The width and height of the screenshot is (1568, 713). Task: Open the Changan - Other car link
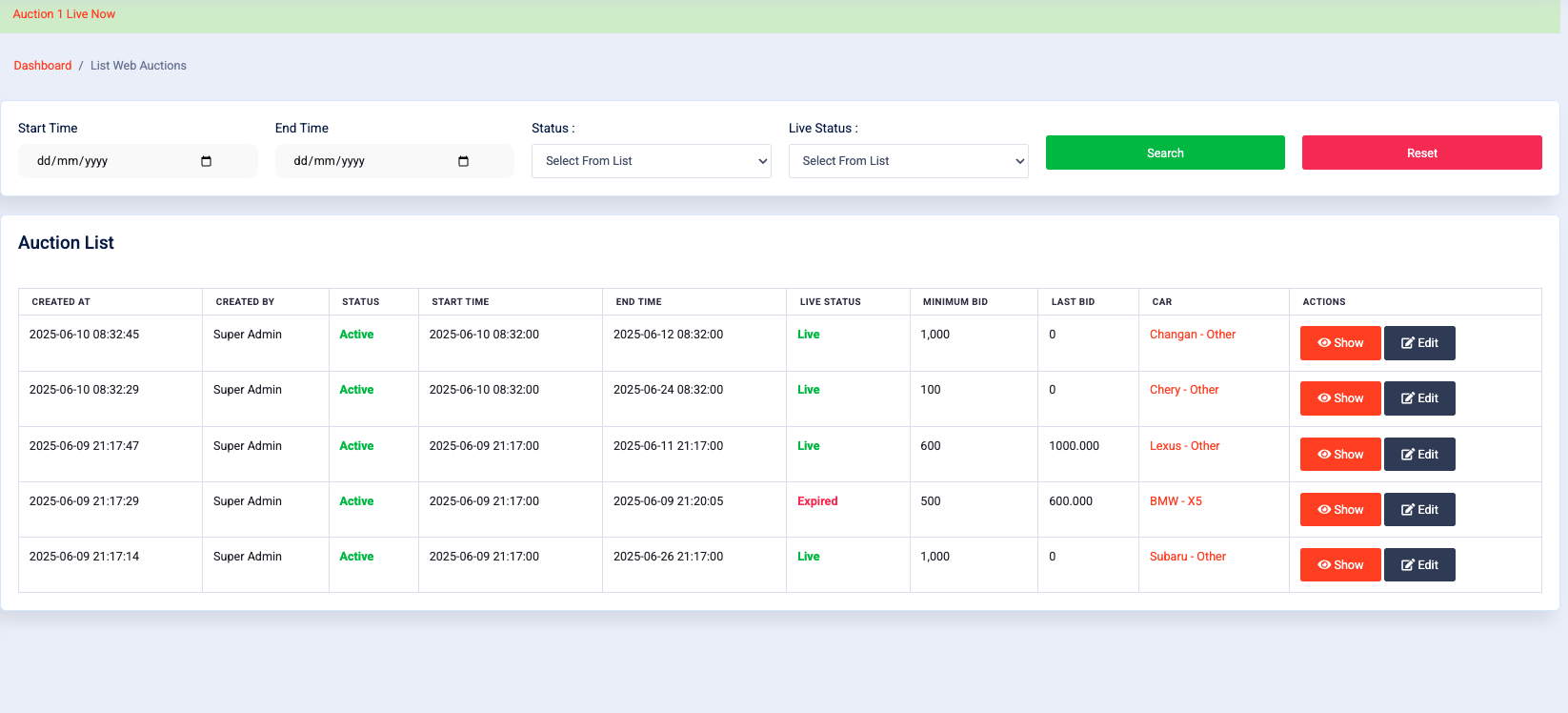(1192, 335)
